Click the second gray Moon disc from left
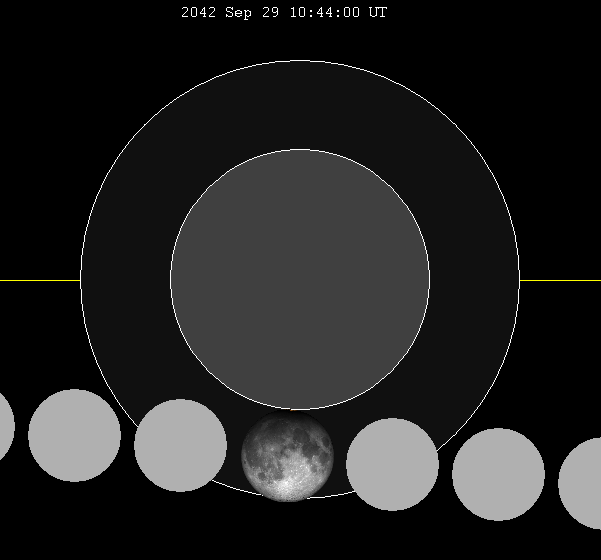The height and width of the screenshot is (560, 601). coord(74,435)
